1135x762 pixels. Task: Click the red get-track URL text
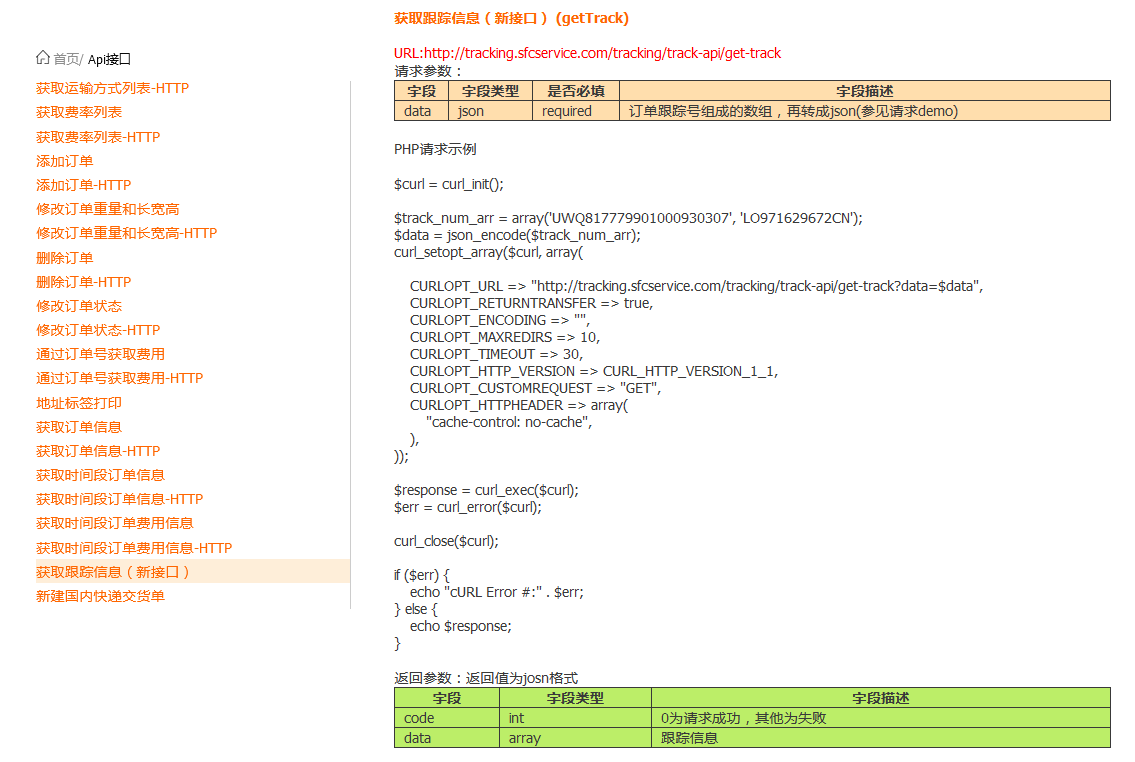pos(587,53)
